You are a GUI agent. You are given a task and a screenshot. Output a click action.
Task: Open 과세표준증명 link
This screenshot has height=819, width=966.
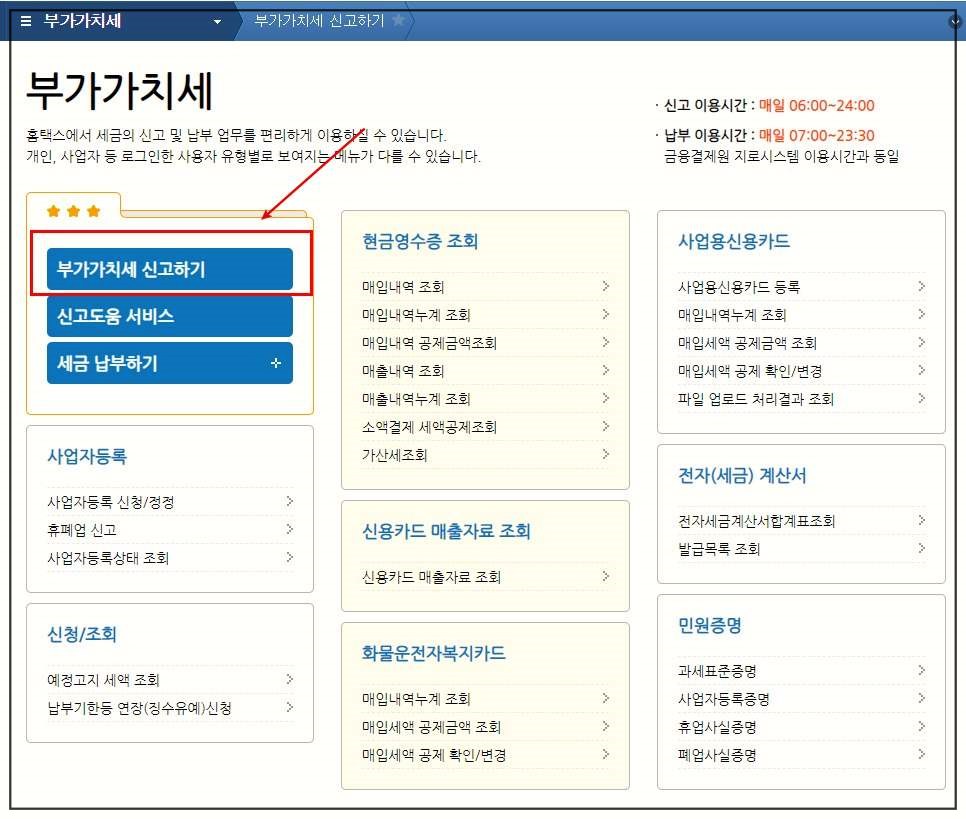pos(717,671)
